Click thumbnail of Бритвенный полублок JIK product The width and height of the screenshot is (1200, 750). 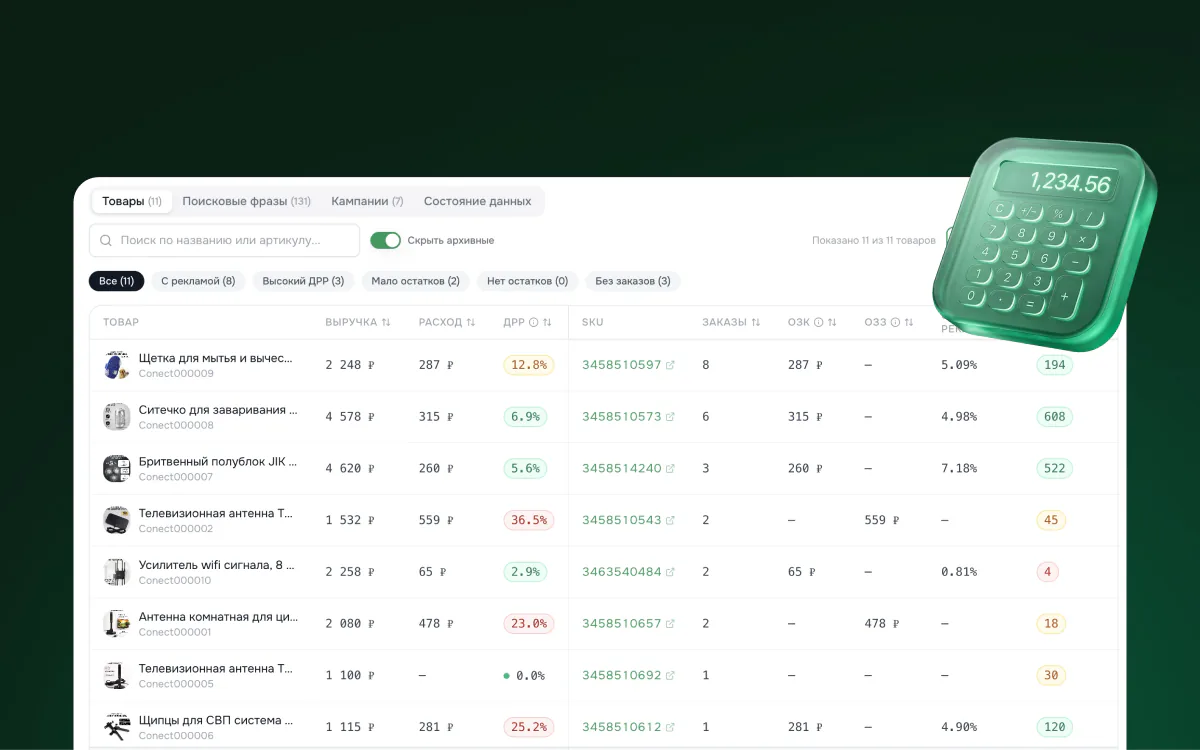(x=117, y=469)
